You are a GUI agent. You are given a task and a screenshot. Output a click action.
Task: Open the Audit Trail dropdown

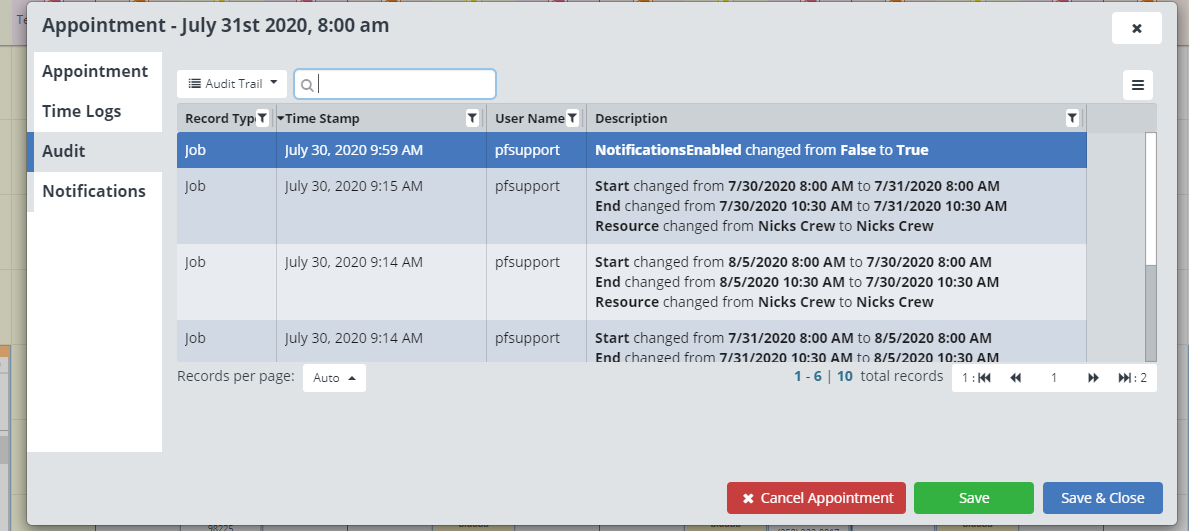(x=232, y=84)
